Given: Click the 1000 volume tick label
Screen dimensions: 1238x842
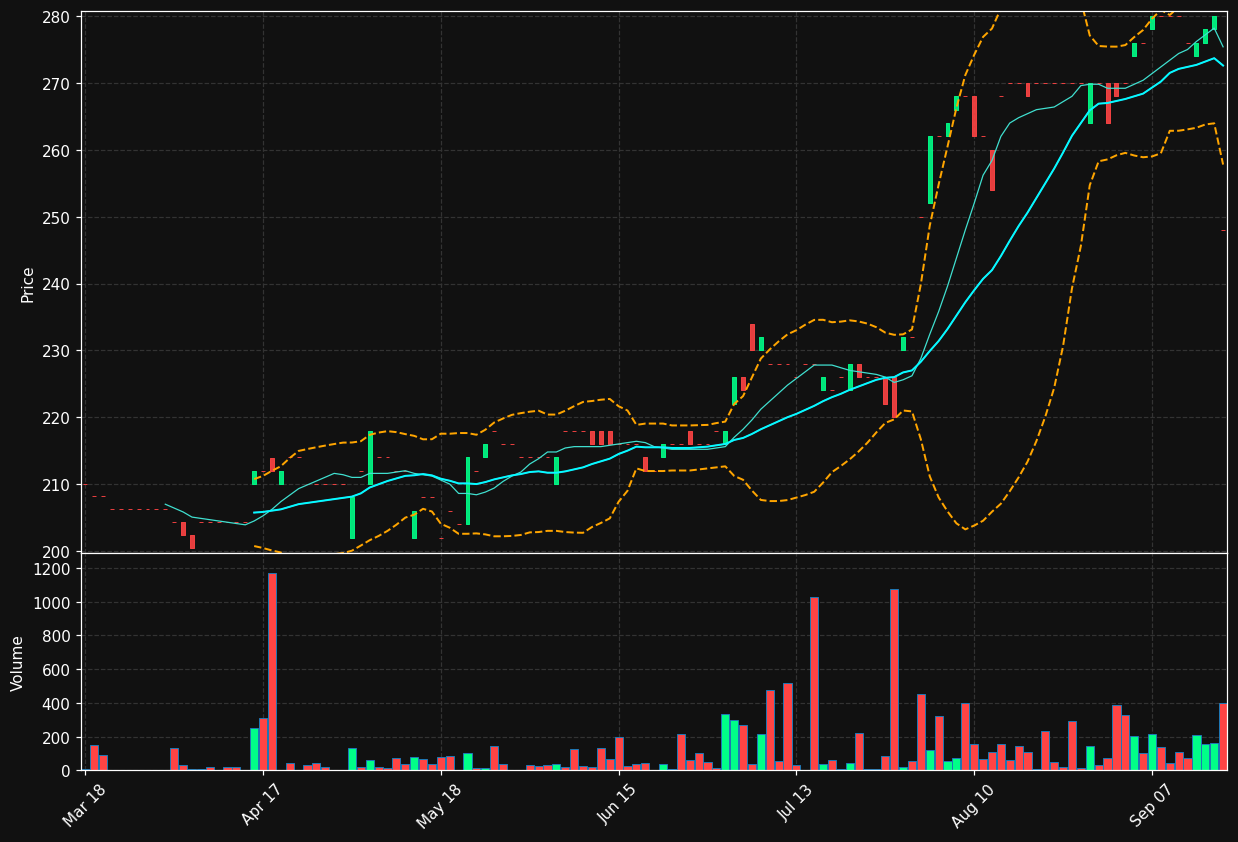Looking at the screenshot, I should click(x=51, y=603).
